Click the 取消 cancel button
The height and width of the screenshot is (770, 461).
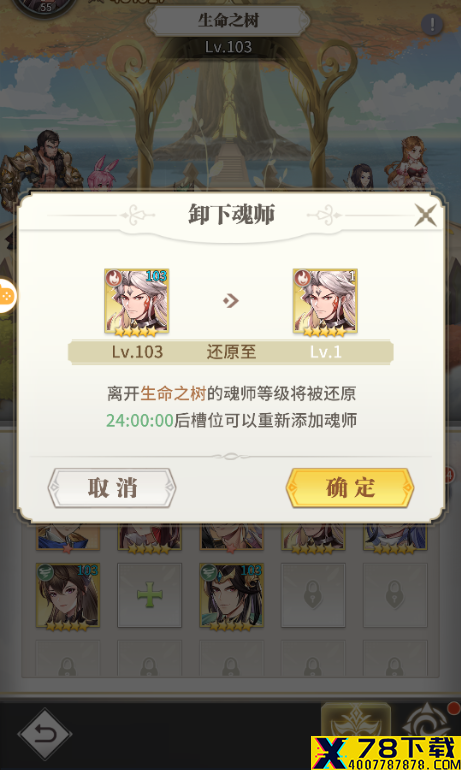pyautogui.click(x=111, y=488)
